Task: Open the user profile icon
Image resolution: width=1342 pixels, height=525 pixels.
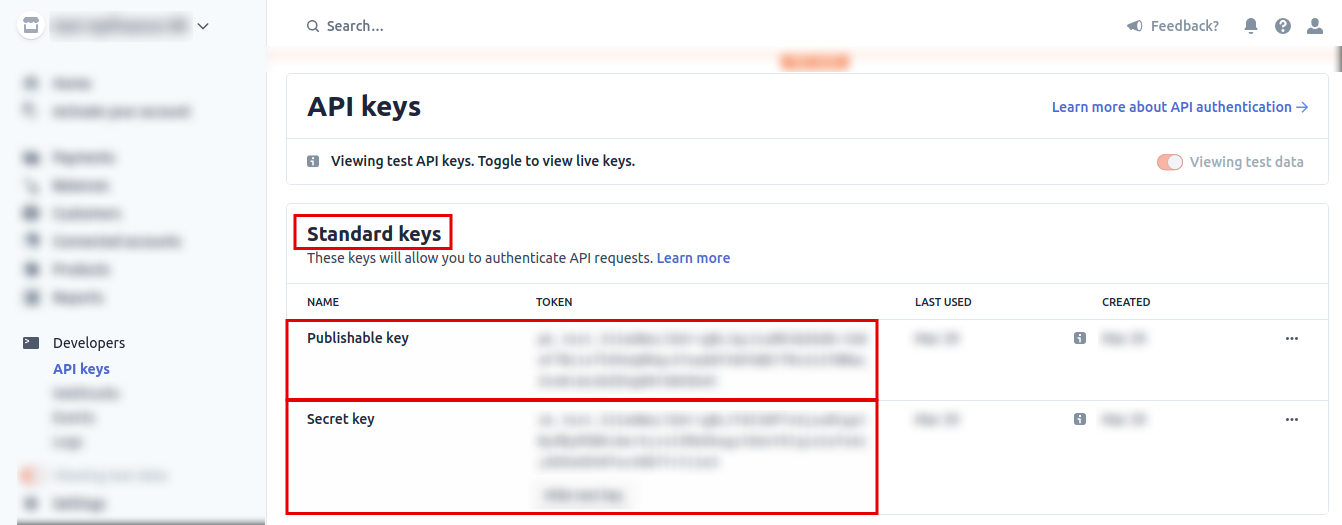Action: pos(1315,26)
